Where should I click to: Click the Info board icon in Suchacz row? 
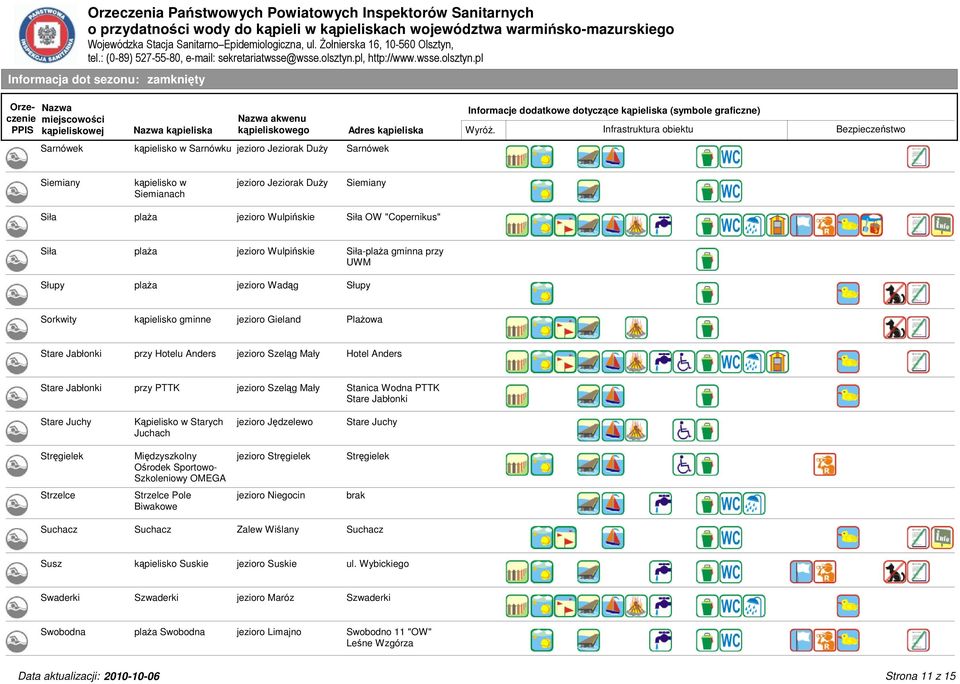point(942,538)
